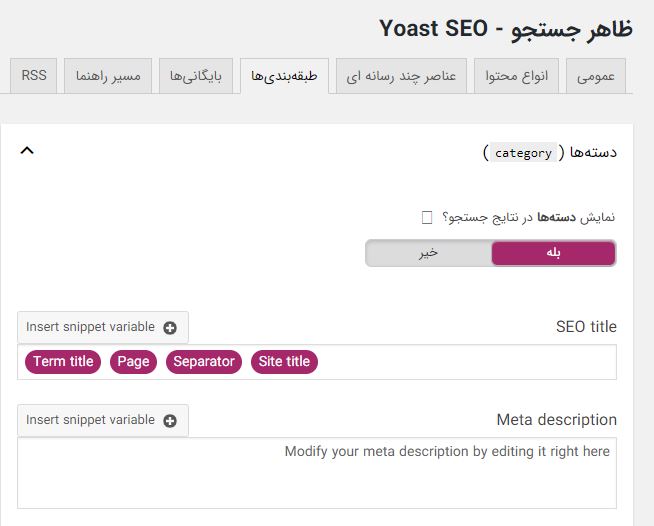Click the Meta description label

point(556,420)
